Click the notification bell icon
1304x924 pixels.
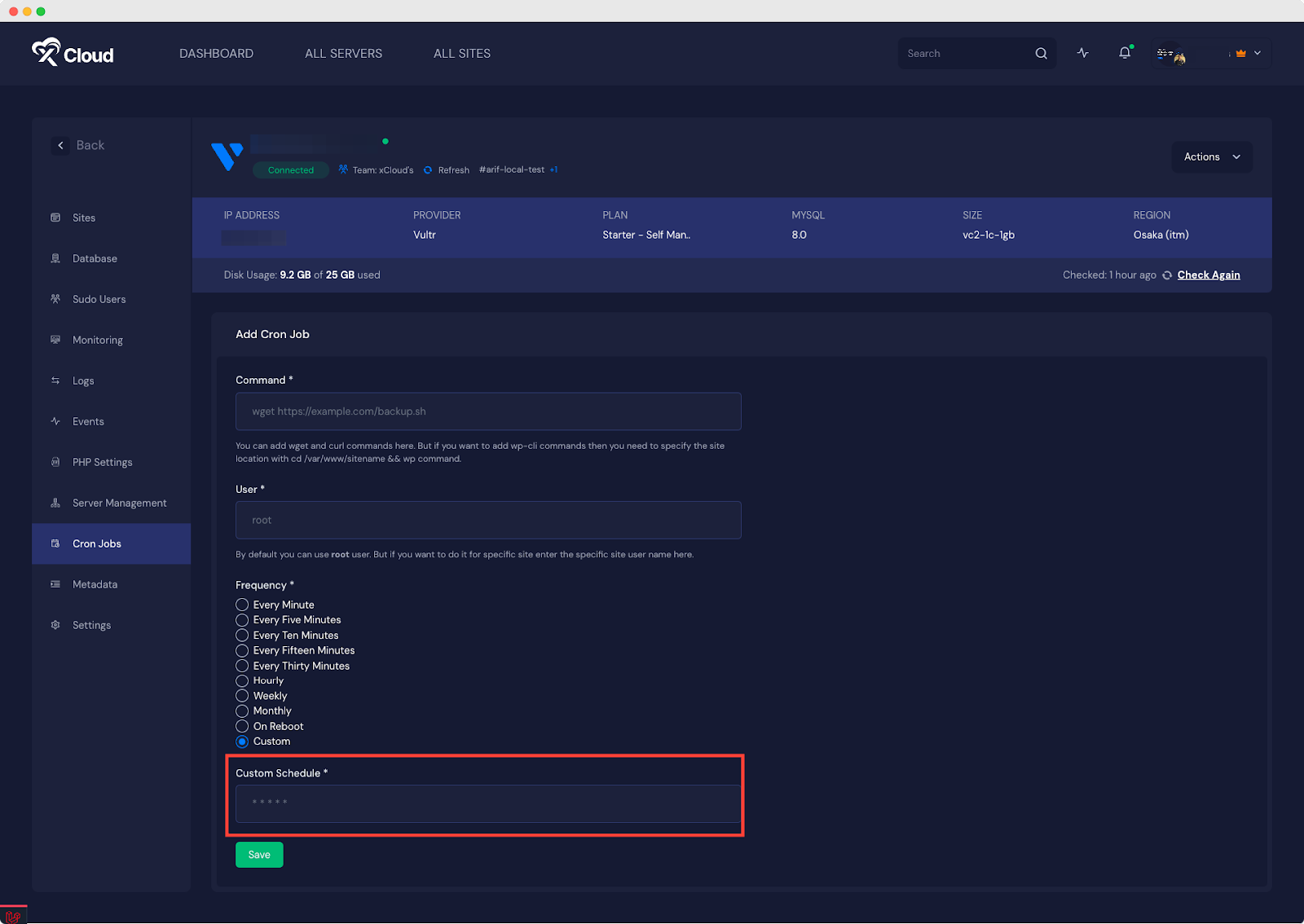[1125, 52]
